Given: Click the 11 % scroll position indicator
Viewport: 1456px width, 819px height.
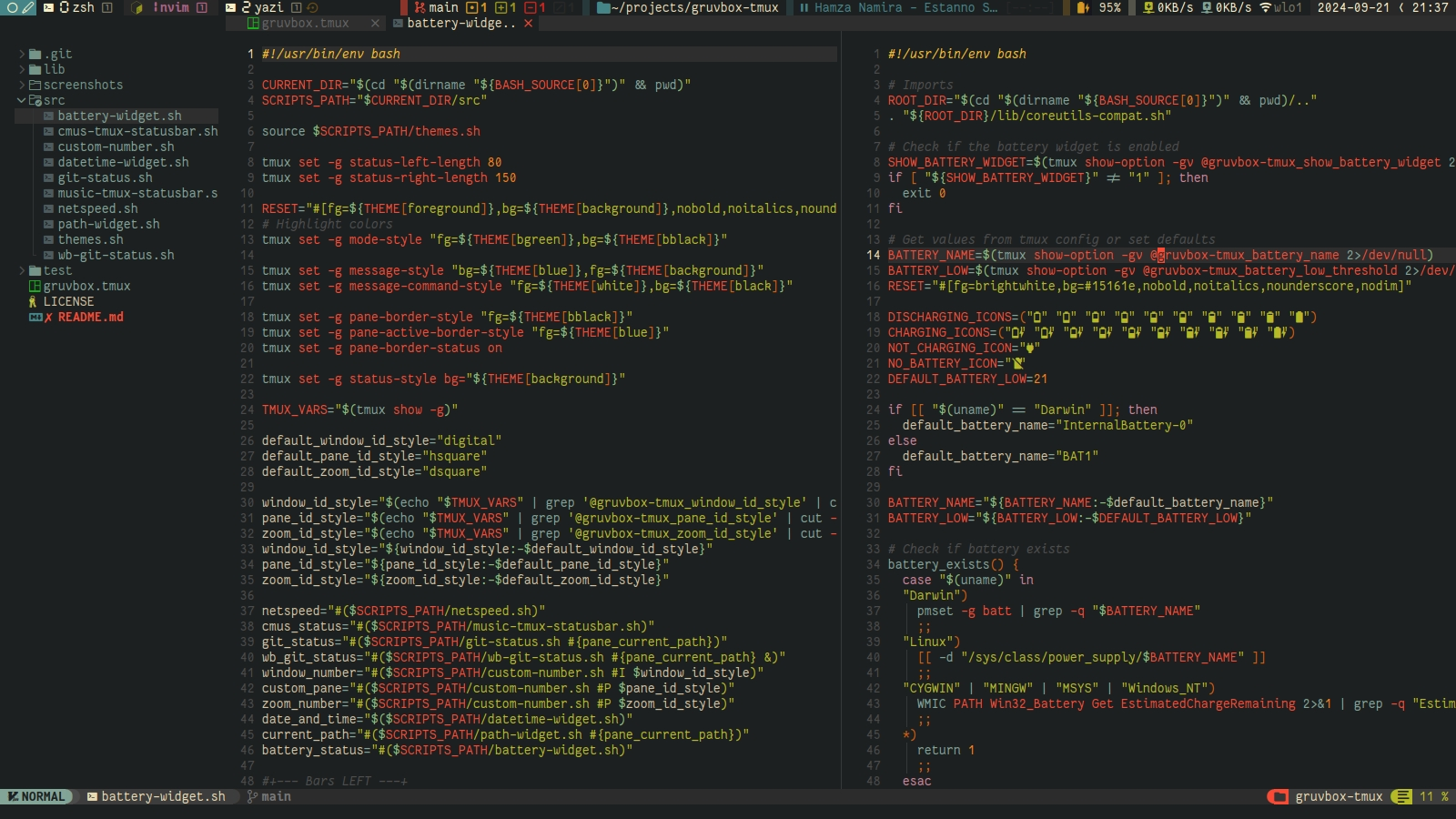Looking at the screenshot, I should [x=1434, y=796].
